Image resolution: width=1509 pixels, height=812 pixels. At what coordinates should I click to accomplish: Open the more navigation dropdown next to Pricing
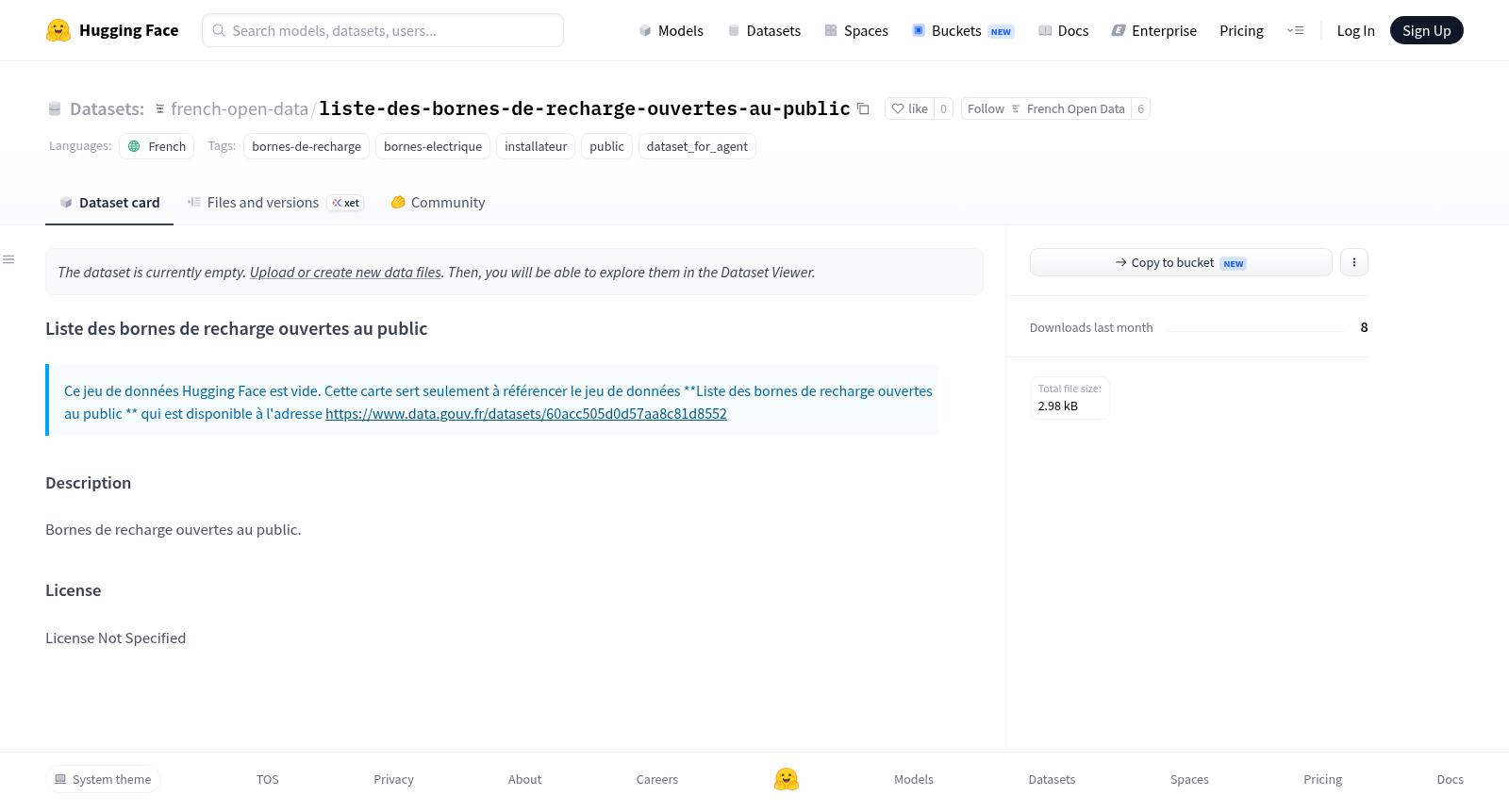tap(1296, 30)
